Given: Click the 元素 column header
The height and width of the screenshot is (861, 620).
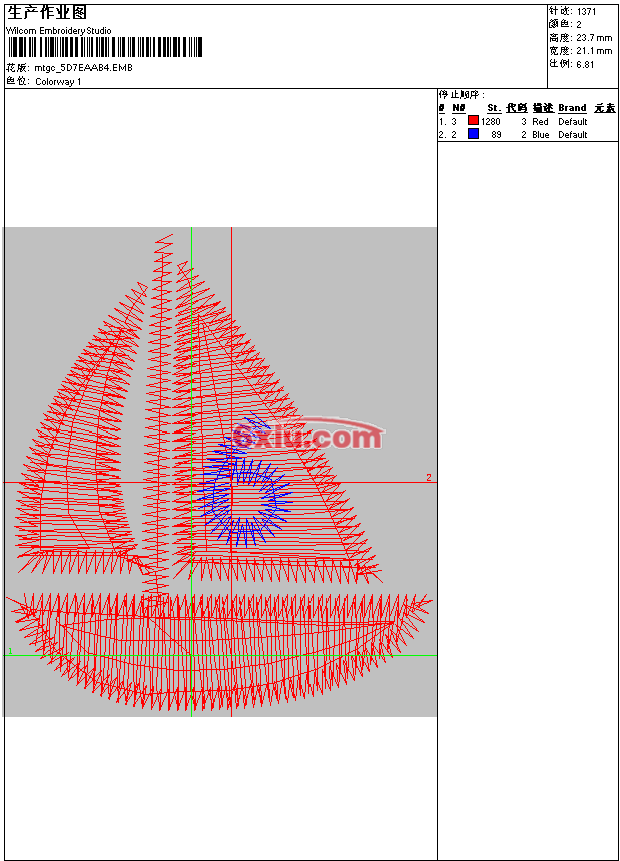Looking at the screenshot, I should [x=605, y=108].
